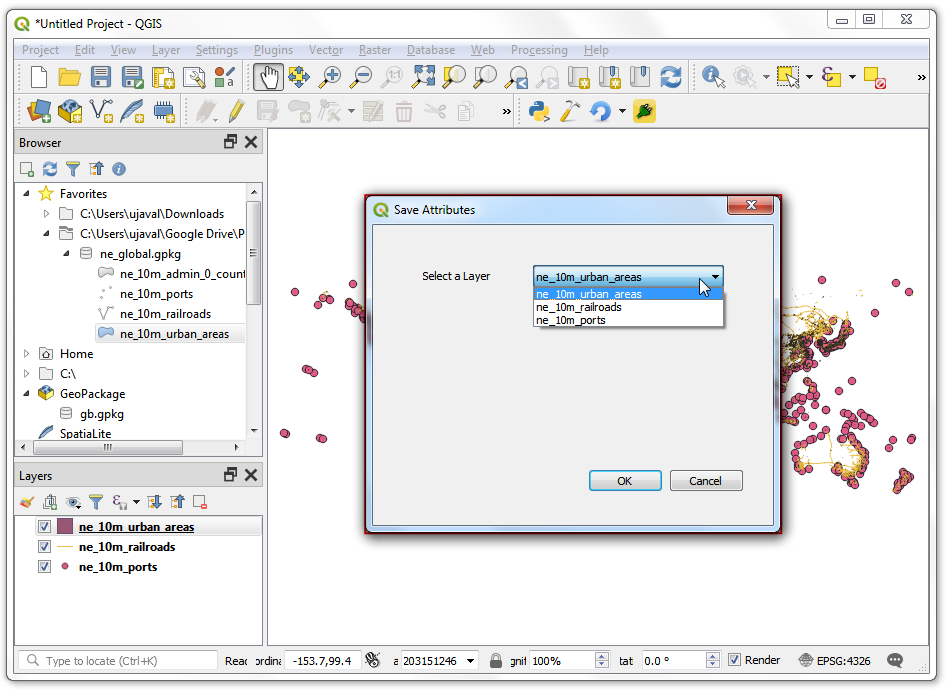The width and height of the screenshot is (947, 690).
Task: Uncheck the ne_10m_urban_areas layer checkbox
Action: coord(44,527)
